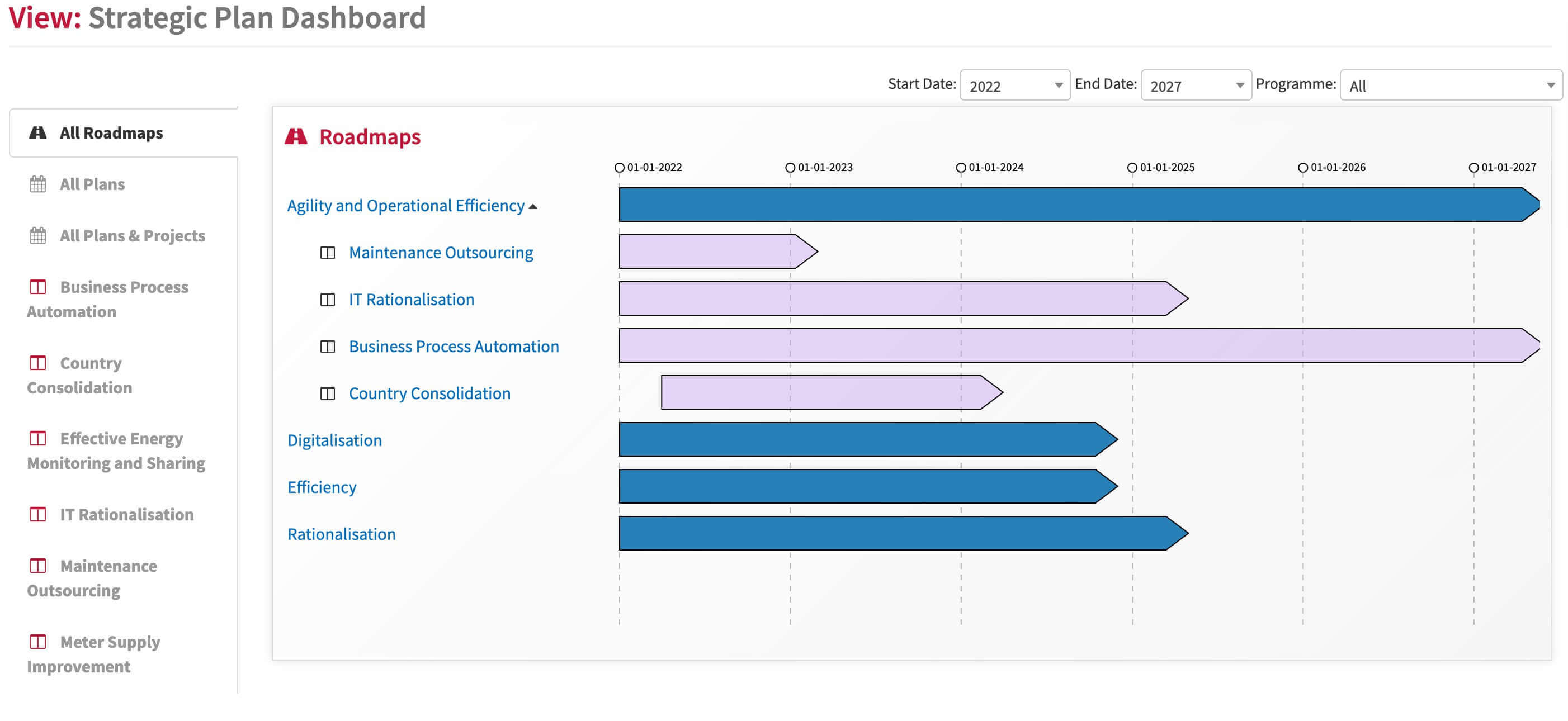Viewport: 1568px width, 721px height.
Task: Click red column icon of Business Process Automation sidebar
Action: [37, 286]
